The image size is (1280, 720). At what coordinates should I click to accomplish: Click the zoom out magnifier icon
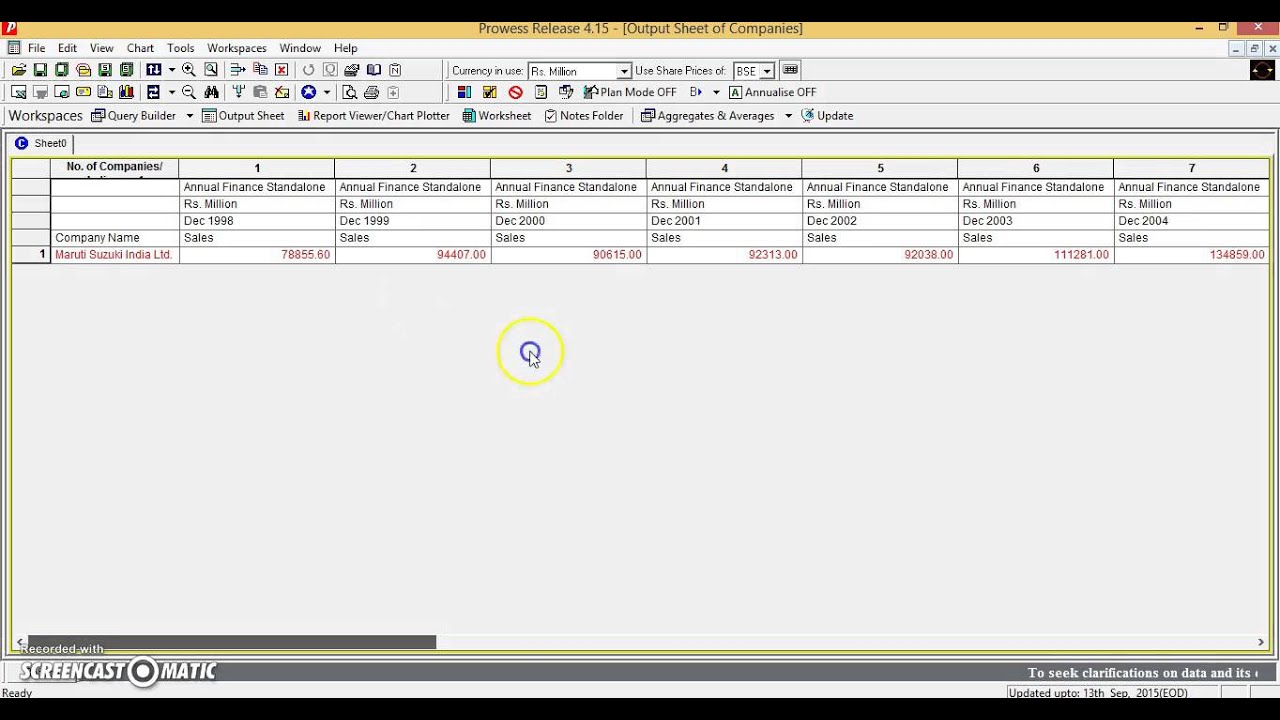(x=188, y=92)
